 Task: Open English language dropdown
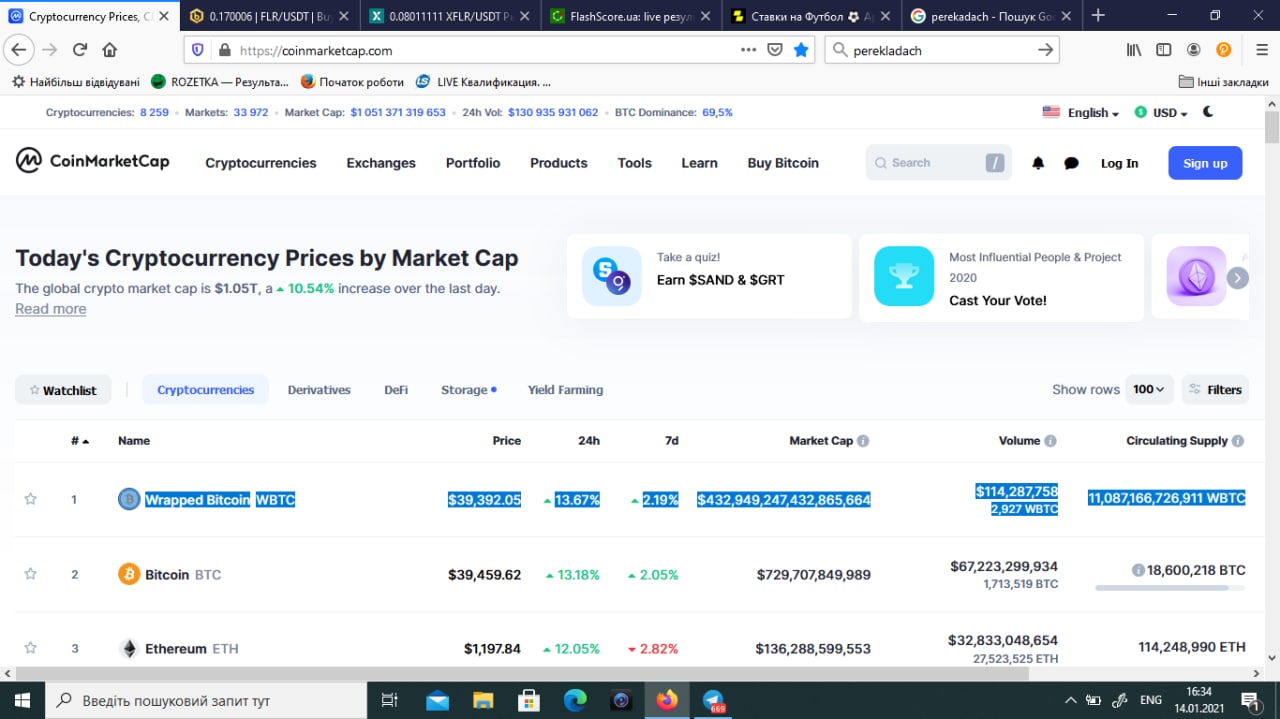(x=1080, y=113)
